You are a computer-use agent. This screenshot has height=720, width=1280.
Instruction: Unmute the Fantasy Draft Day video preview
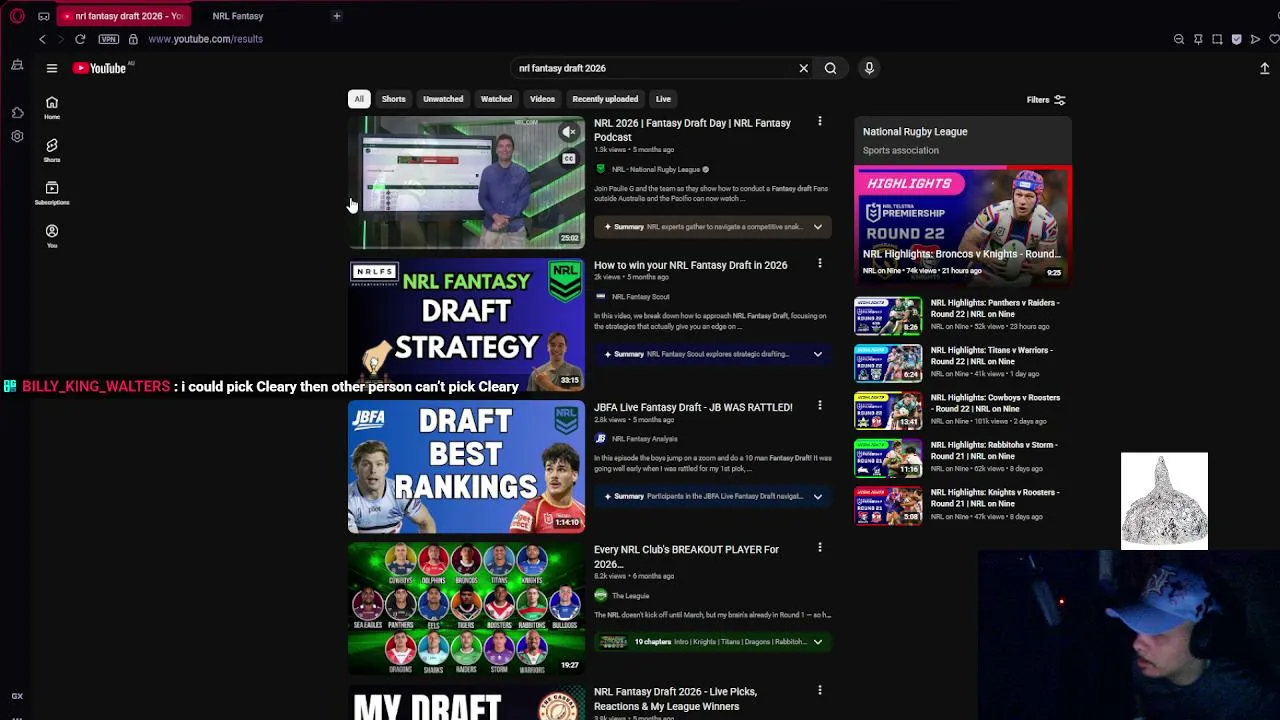569,132
